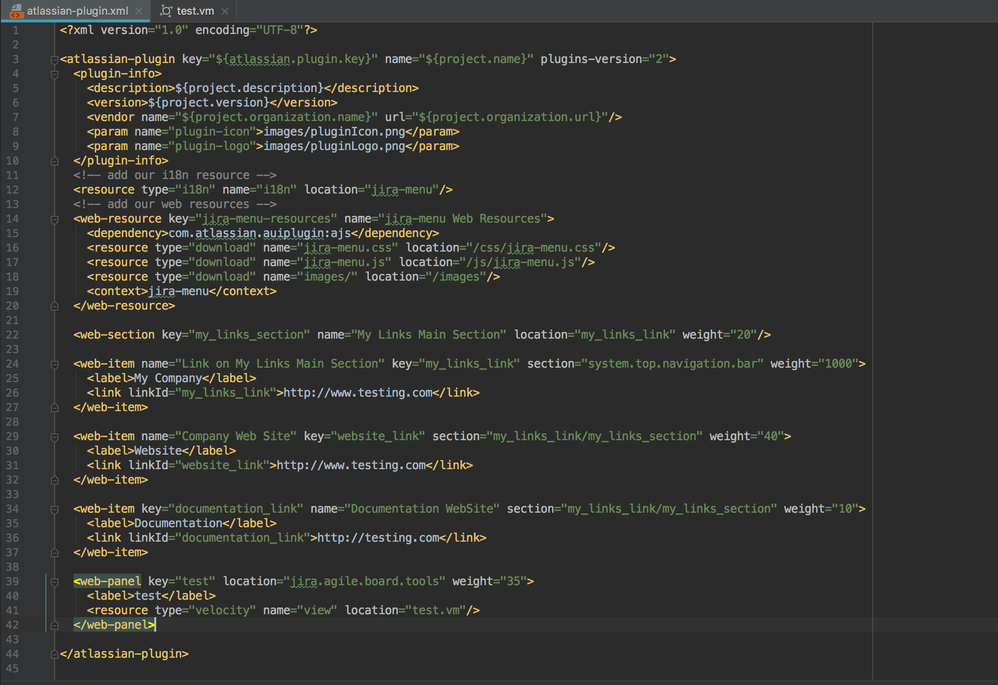998x685 pixels.
Task: Click fold end marker at /atlassian-plugin line 44
Action: click(55, 654)
